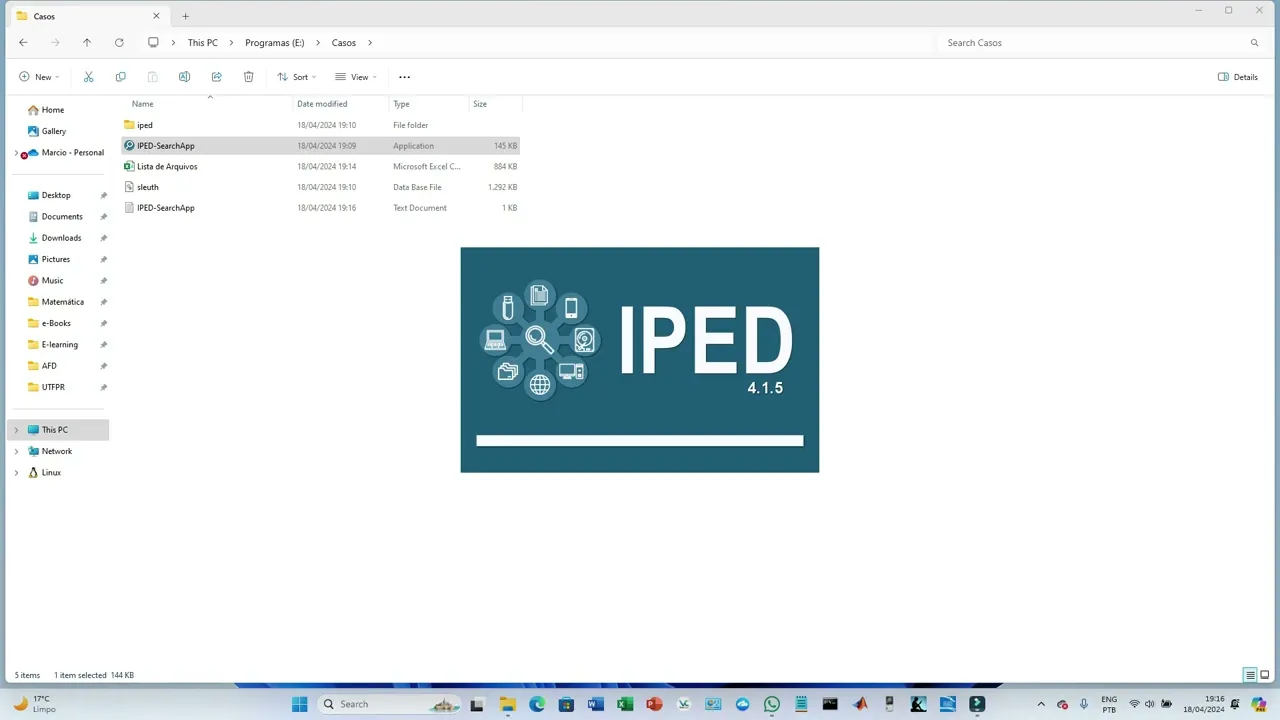Open the See more ellipsis menu
Screen dimensions: 1280x720
404,77
